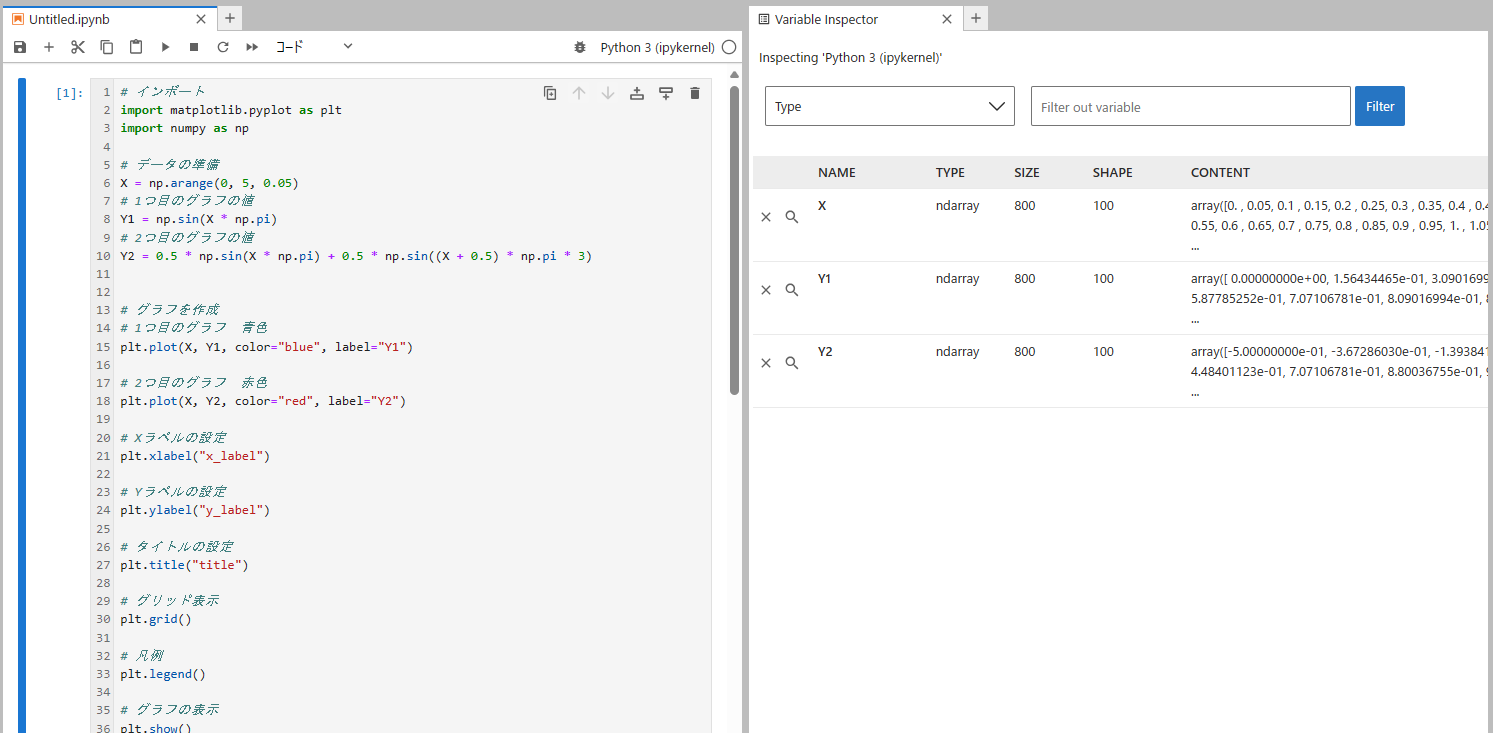Screen dimensions: 1493x733
Task: Click the paste cell icon
Action: tap(136, 47)
